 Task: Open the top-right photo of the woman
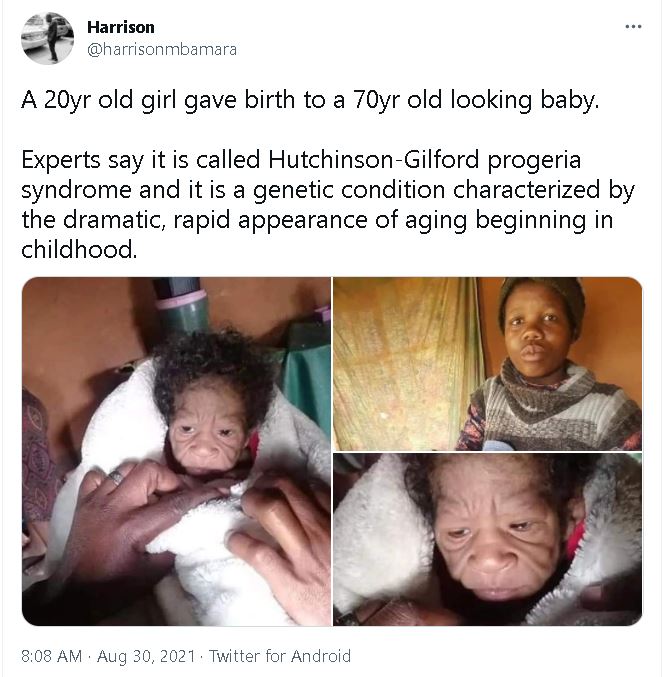[x=488, y=364]
